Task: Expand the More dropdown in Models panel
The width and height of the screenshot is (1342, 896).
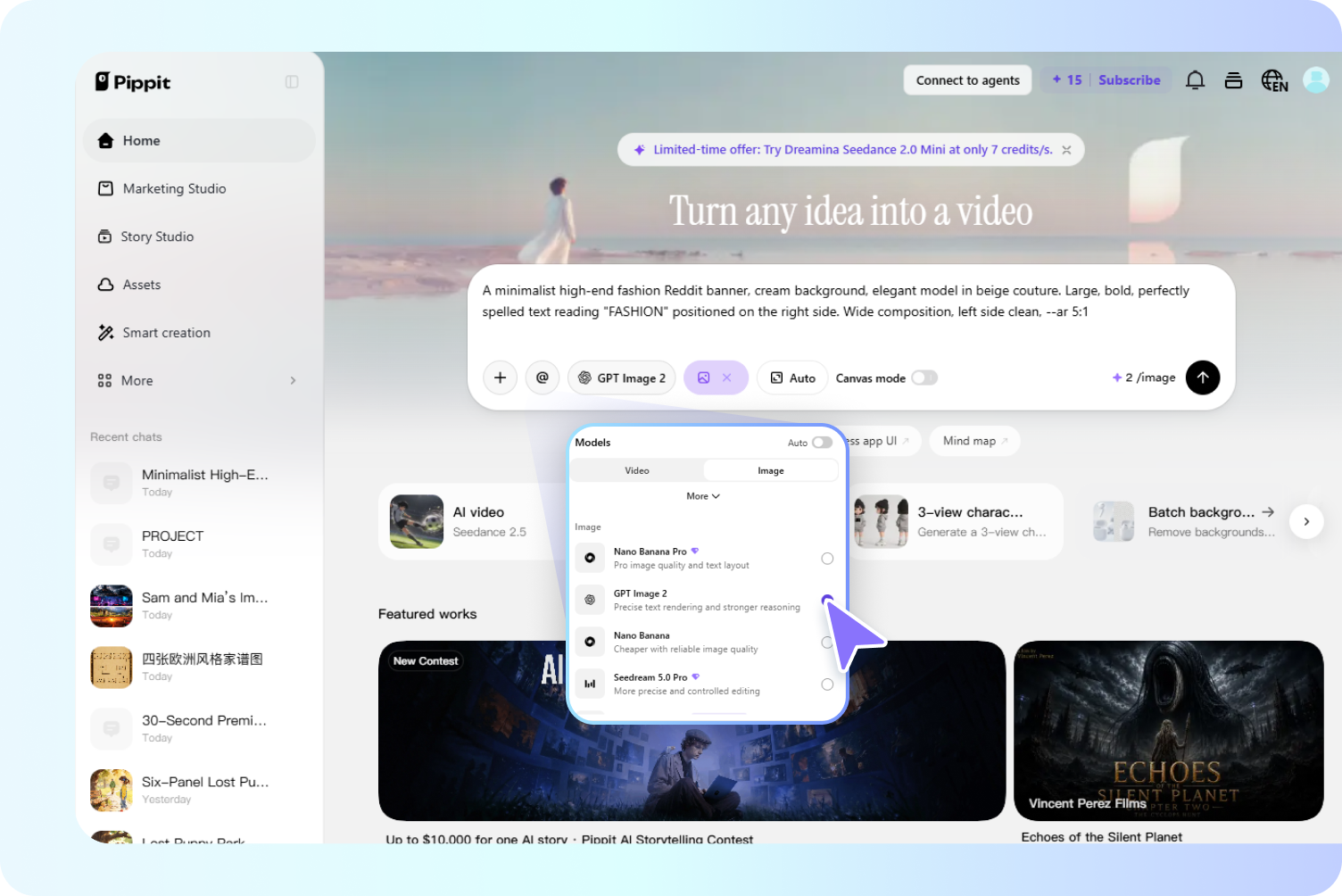Action: 703,496
